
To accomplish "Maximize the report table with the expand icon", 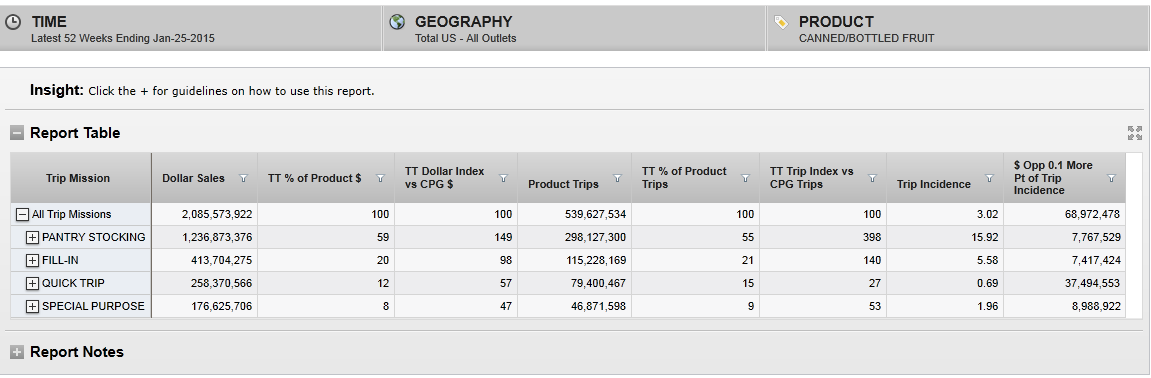I will pos(1135,133).
